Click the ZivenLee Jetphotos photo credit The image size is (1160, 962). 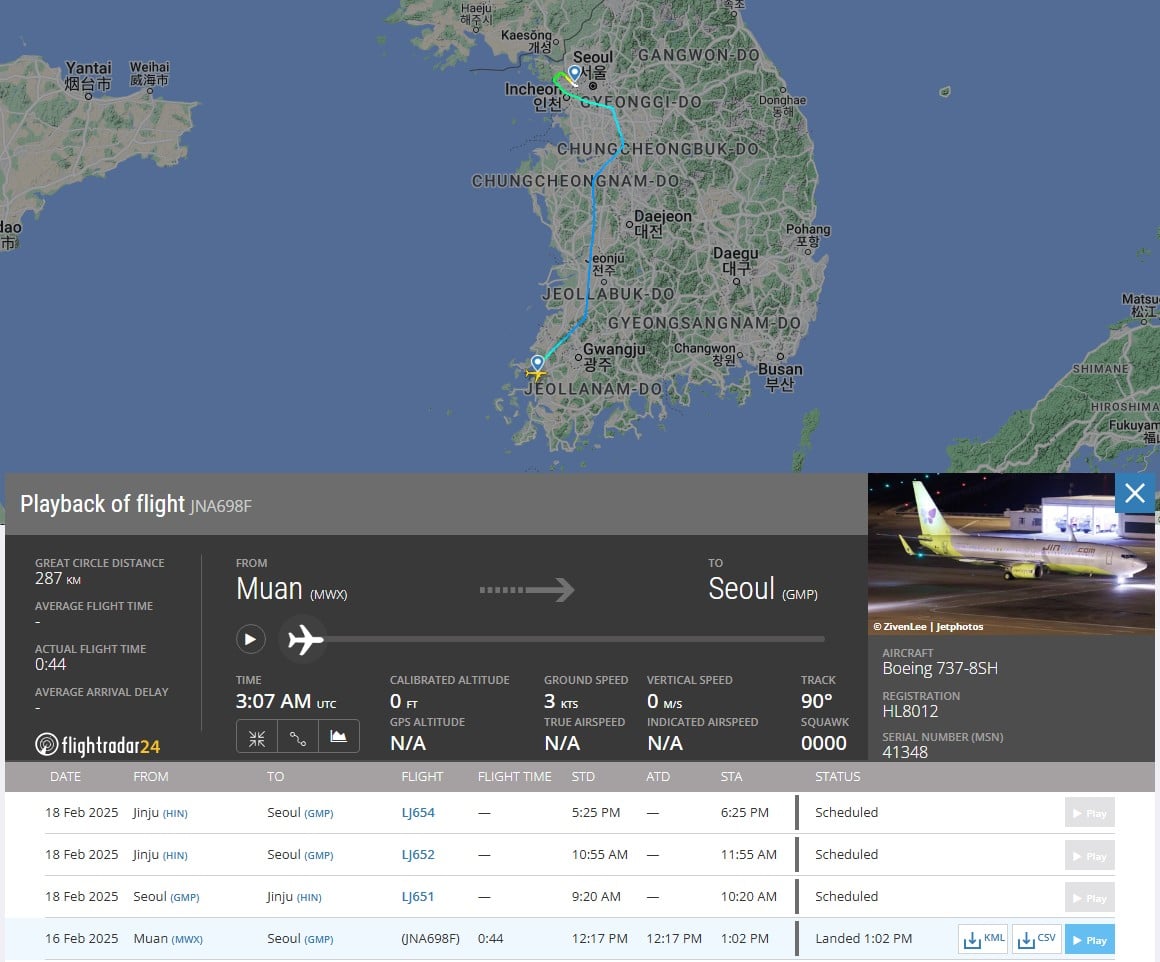[928, 626]
